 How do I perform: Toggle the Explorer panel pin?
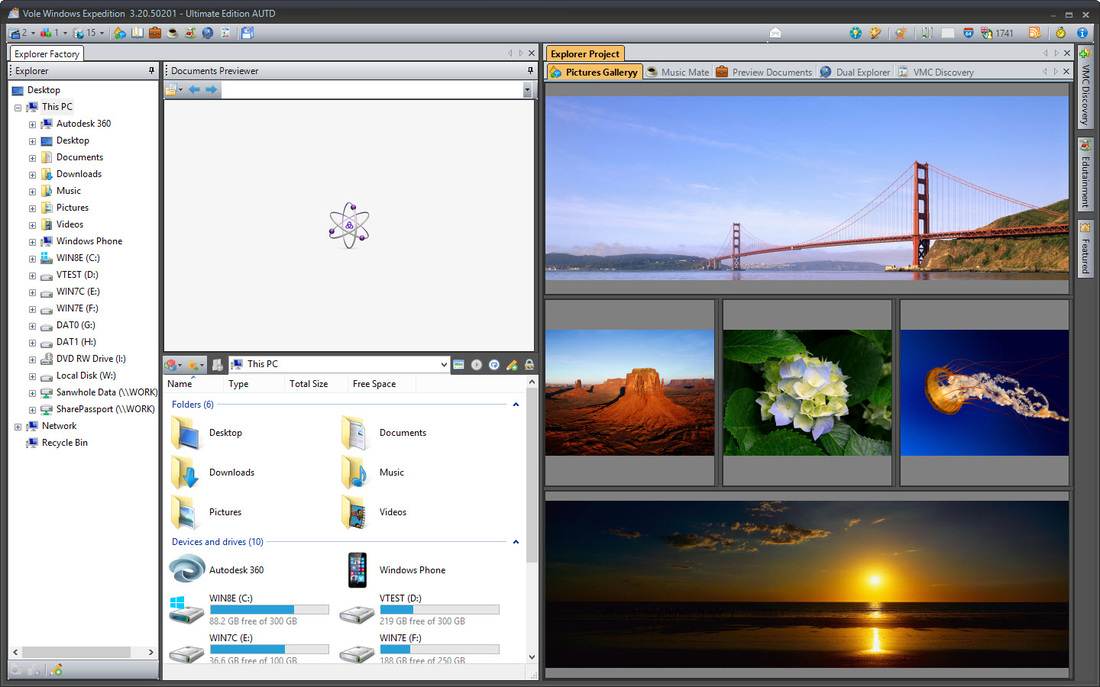click(x=152, y=71)
